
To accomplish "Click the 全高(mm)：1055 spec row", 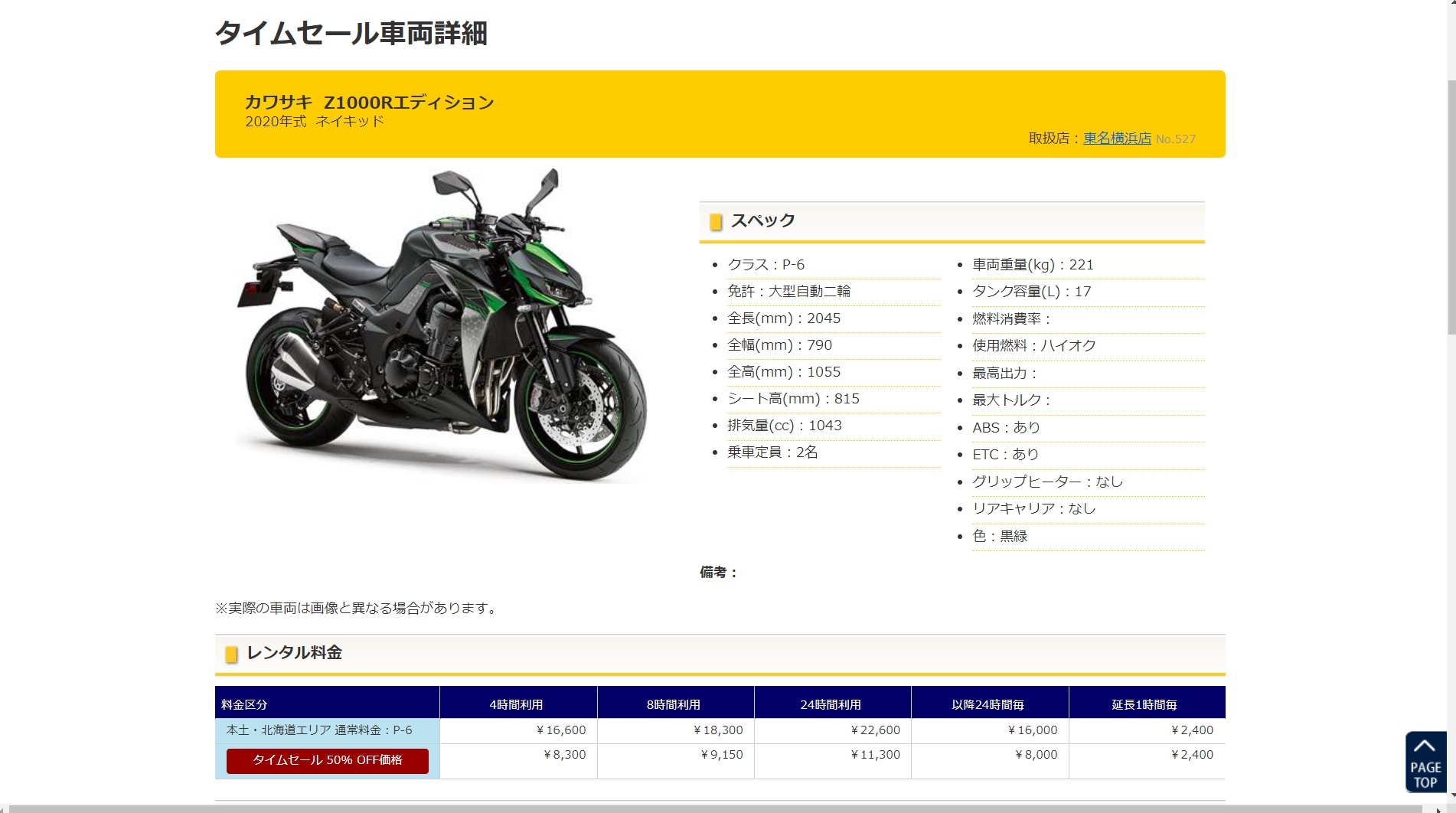I will (834, 372).
